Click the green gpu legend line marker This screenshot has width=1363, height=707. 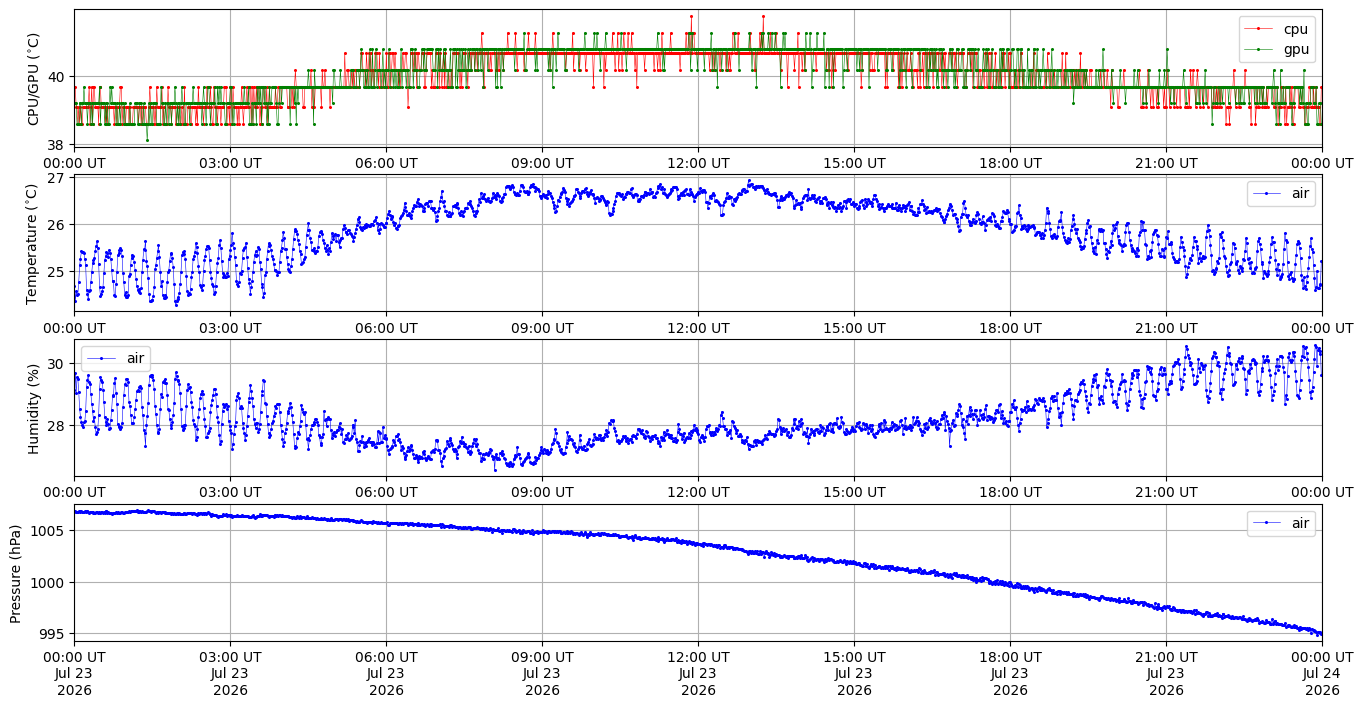(x=1259, y=50)
